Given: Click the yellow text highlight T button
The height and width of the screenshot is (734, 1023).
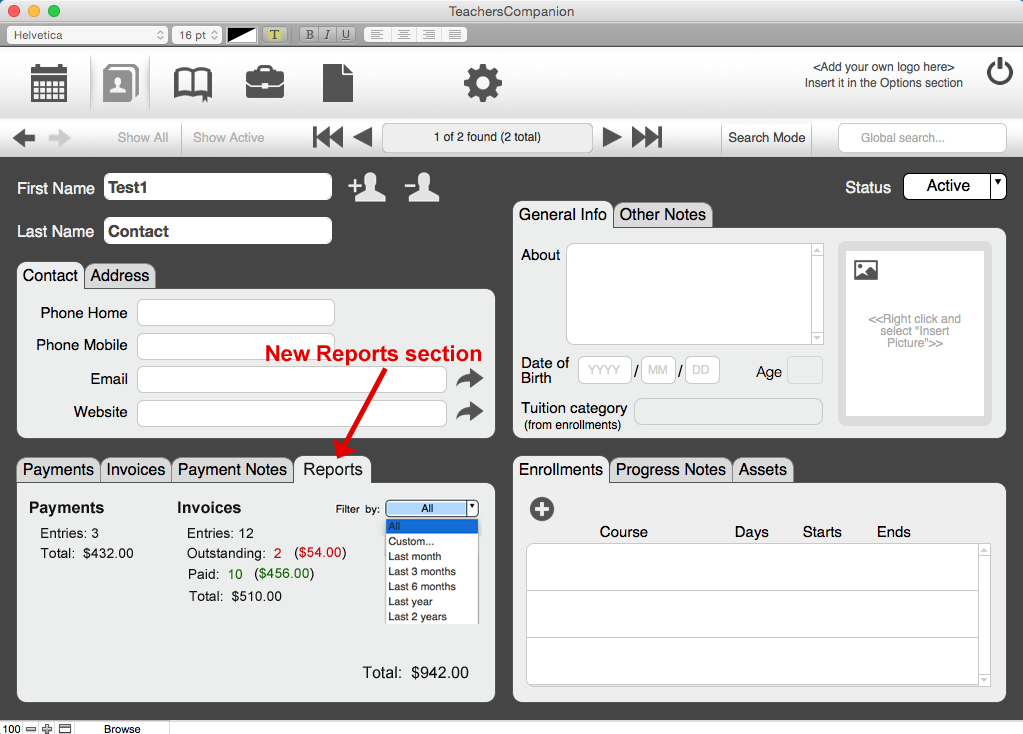Looking at the screenshot, I should point(275,35).
